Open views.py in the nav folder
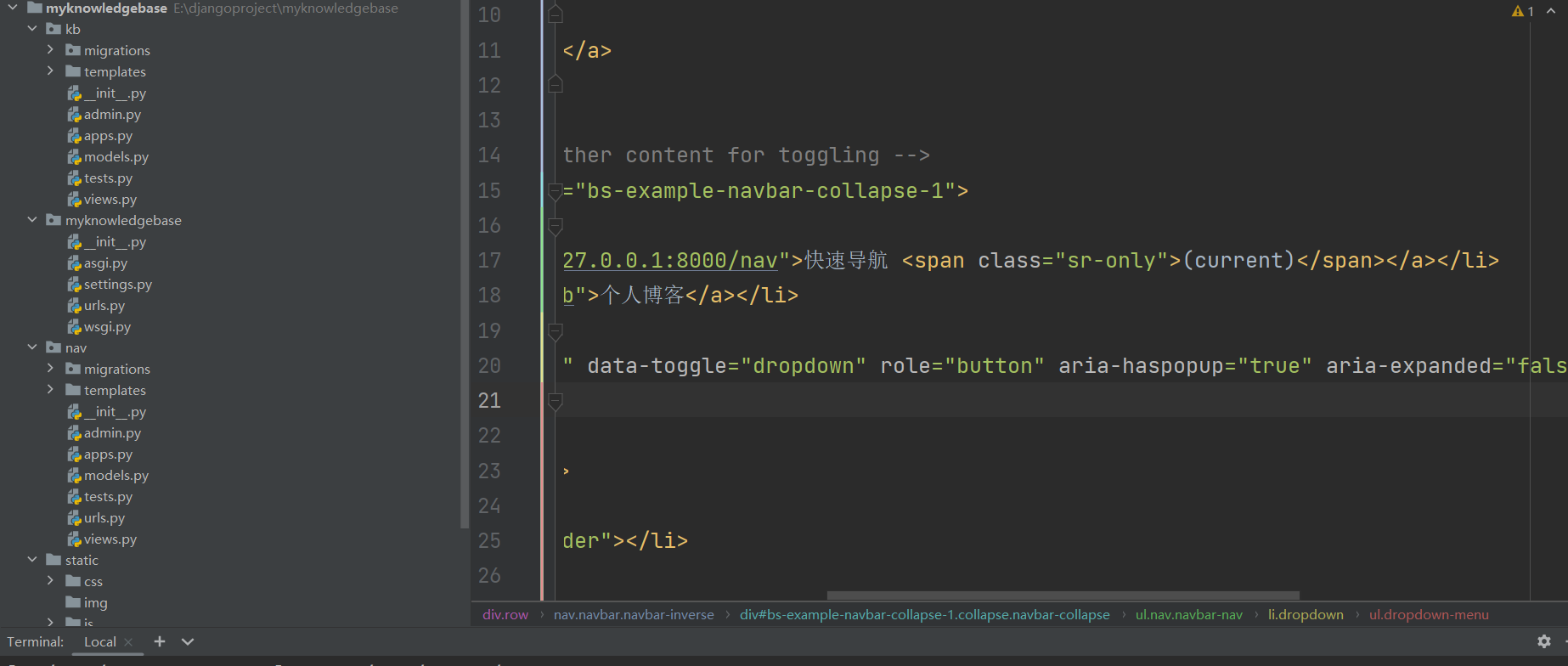The height and width of the screenshot is (666, 1568). pyautogui.click(x=110, y=539)
